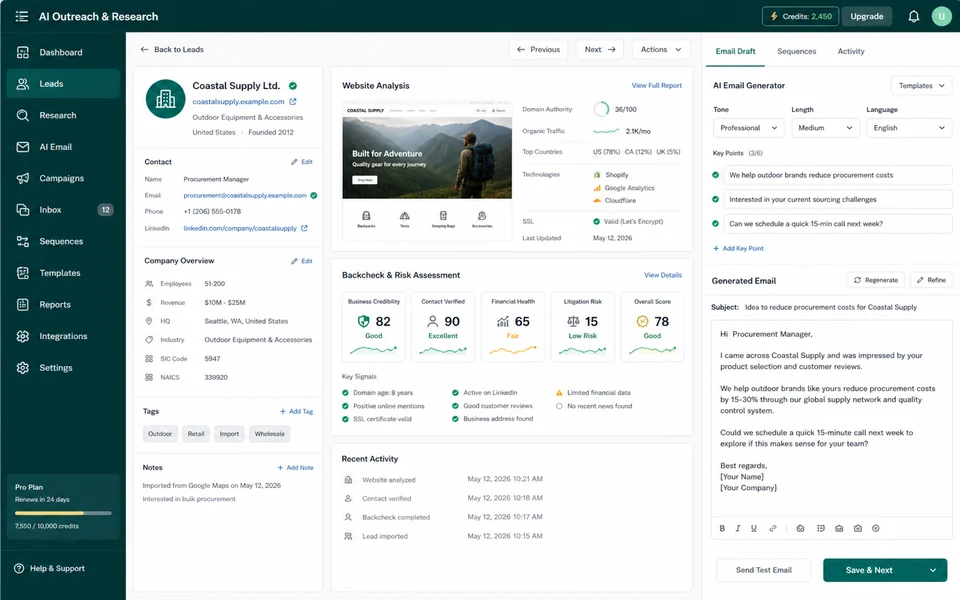Screen dimensions: 960x600
Task: Click the email Subject line field
Action: pos(831,307)
